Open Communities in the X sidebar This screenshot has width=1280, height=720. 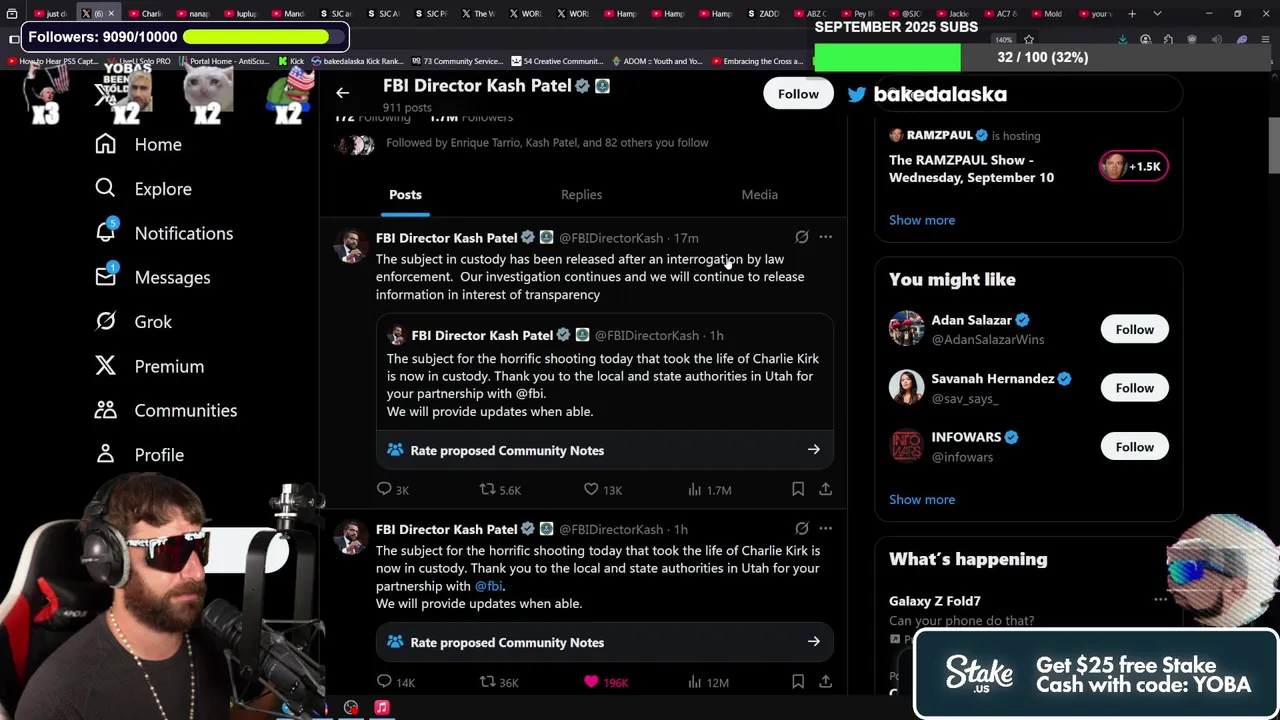click(165, 410)
